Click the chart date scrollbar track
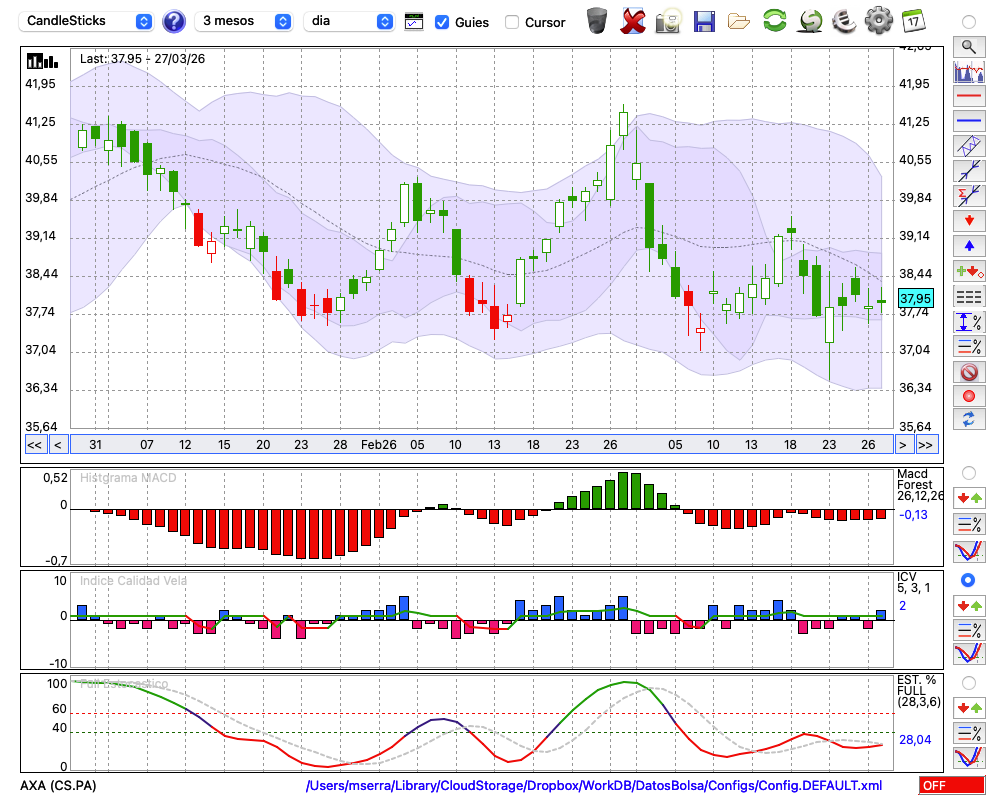 click(x=480, y=445)
